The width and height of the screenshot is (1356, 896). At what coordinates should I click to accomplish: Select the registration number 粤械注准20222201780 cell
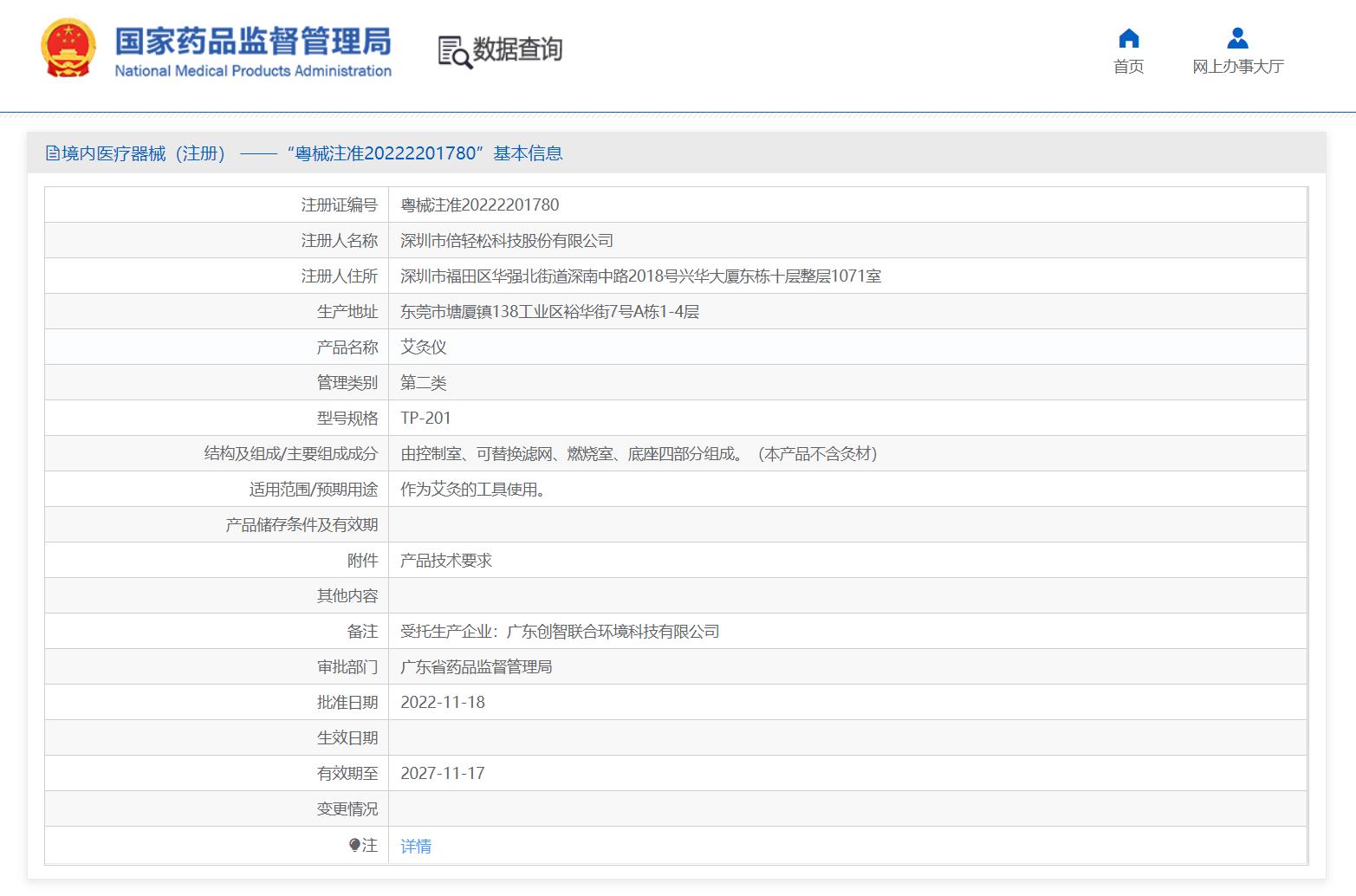[x=480, y=205]
